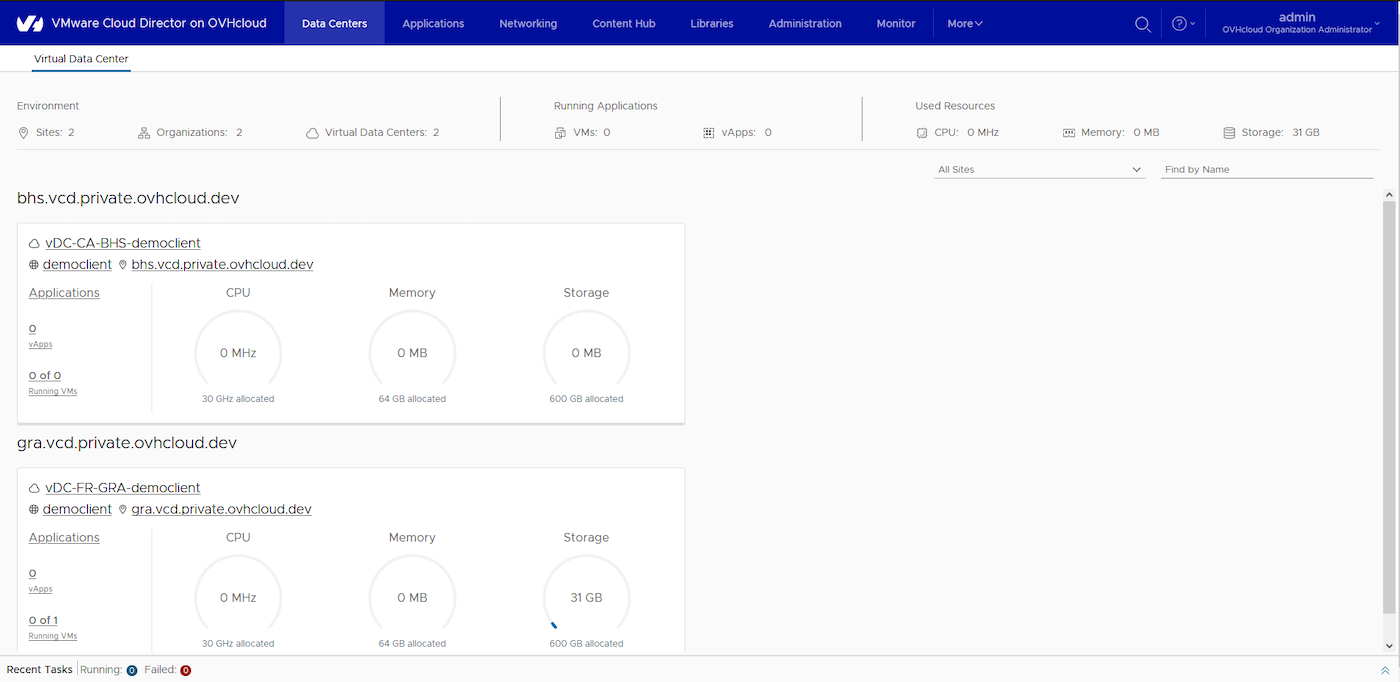Click the vertical scrollbar on the right
The image size is (1400, 682).
coord(1390,400)
